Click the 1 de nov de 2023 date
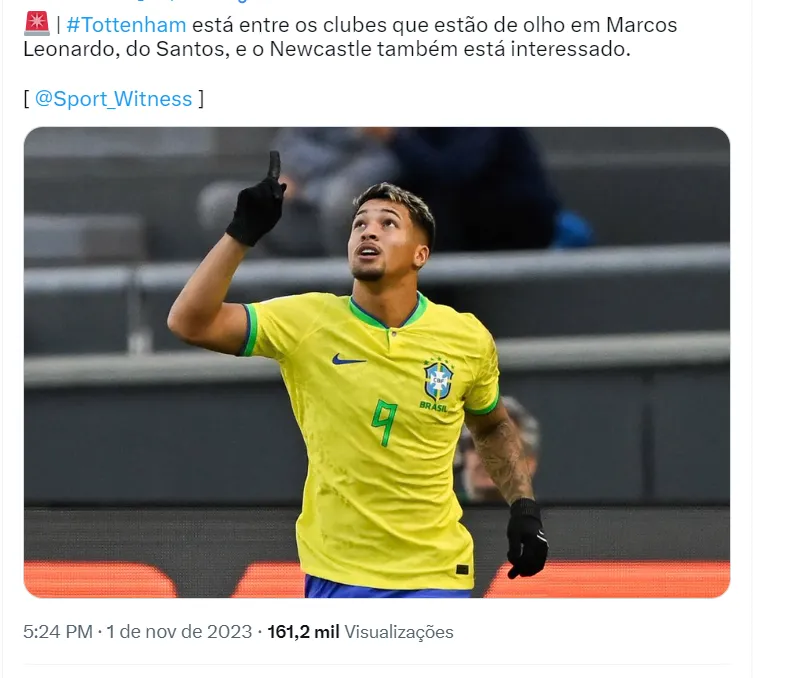 pos(179,631)
